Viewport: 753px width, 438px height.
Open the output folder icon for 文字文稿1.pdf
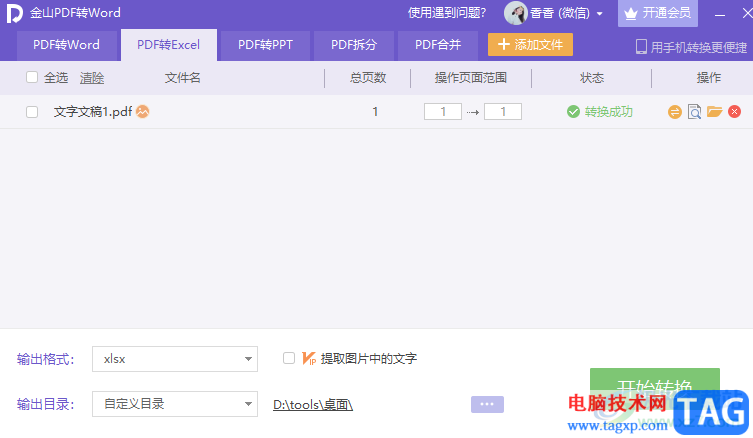[x=715, y=112]
